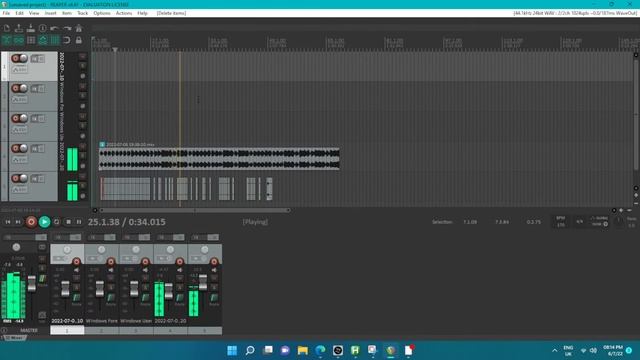Open the Options menu

pos(102,13)
